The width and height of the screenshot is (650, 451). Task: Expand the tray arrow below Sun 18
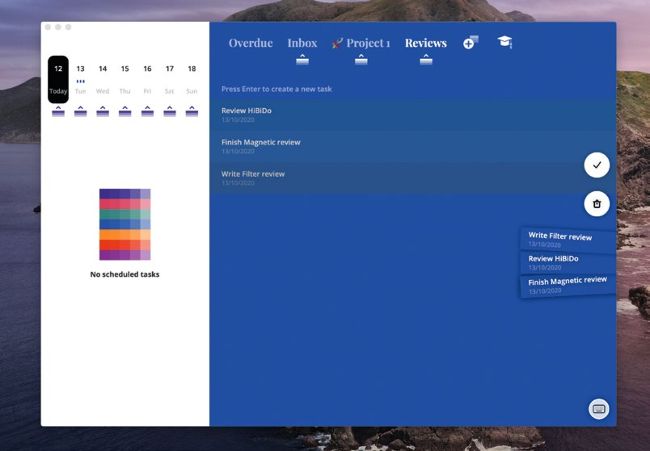(191, 112)
